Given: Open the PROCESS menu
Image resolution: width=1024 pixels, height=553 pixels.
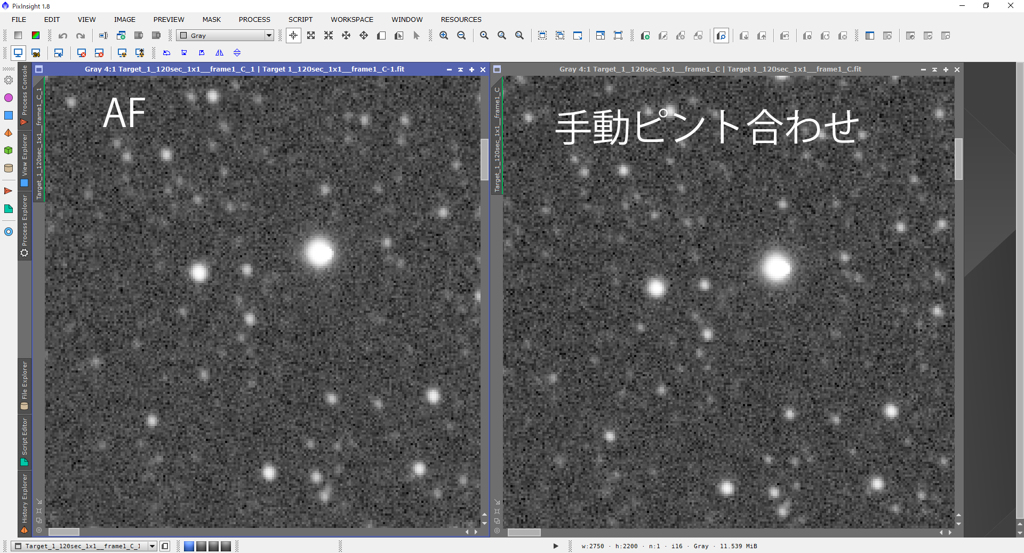Looking at the screenshot, I should pos(254,20).
